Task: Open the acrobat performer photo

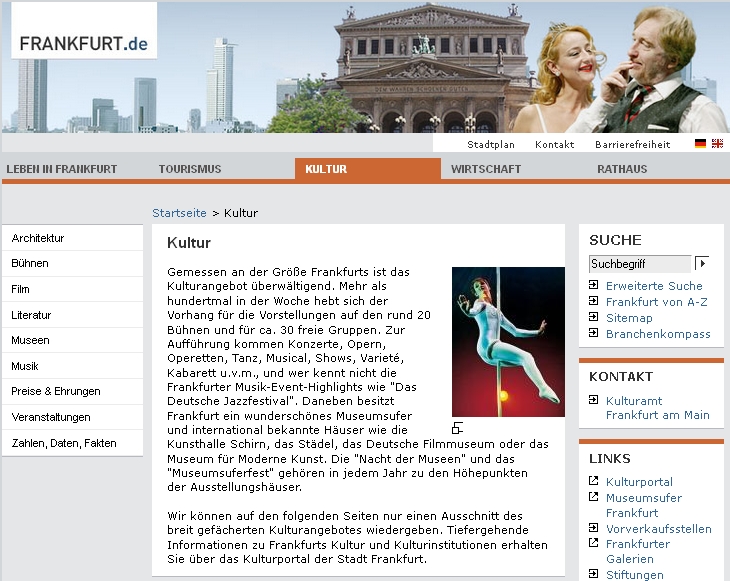Action: pos(508,341)
